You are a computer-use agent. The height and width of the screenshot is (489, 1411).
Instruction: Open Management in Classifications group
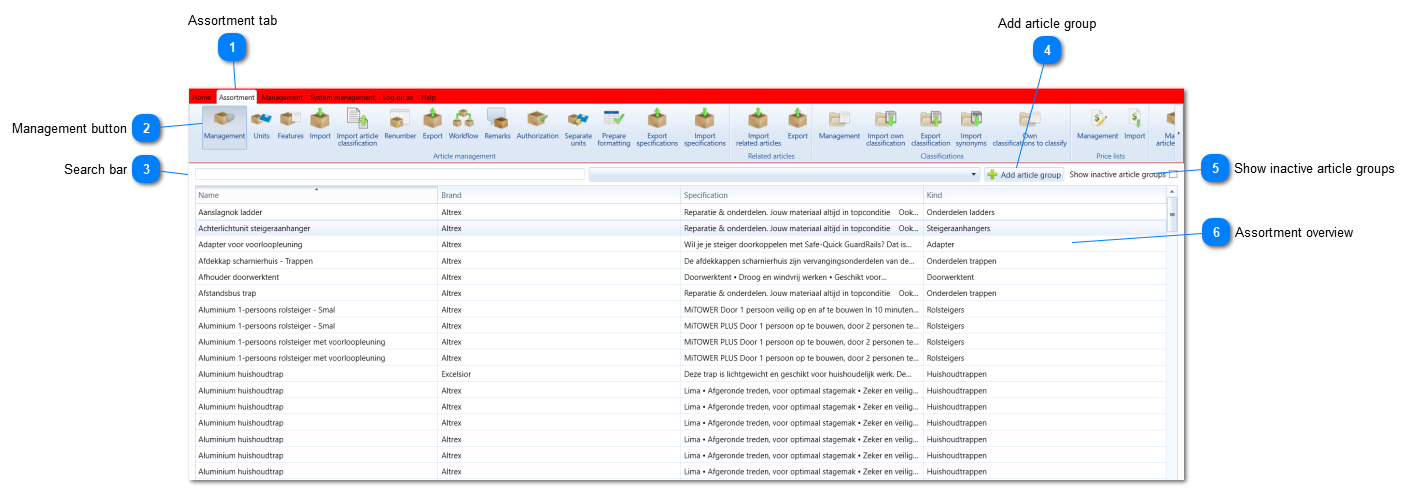coord(839,124)
